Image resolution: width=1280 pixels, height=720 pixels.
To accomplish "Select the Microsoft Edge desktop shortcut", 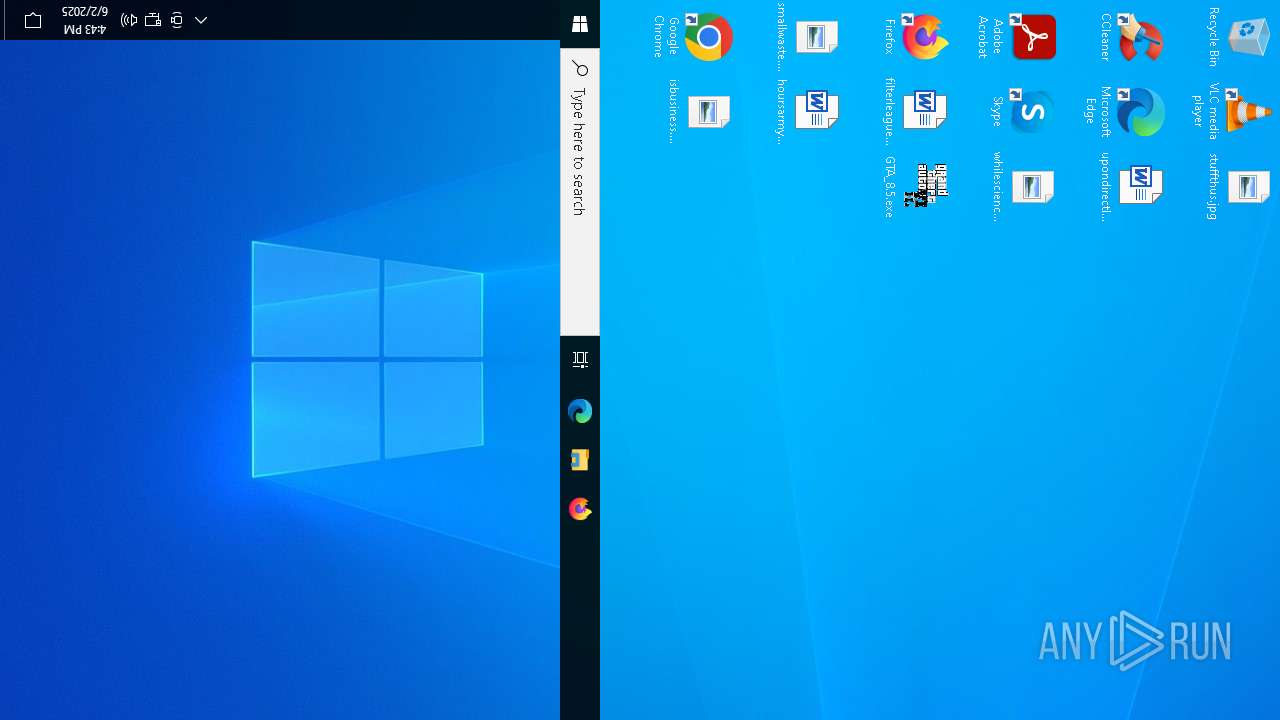I will pos(1125,111).
